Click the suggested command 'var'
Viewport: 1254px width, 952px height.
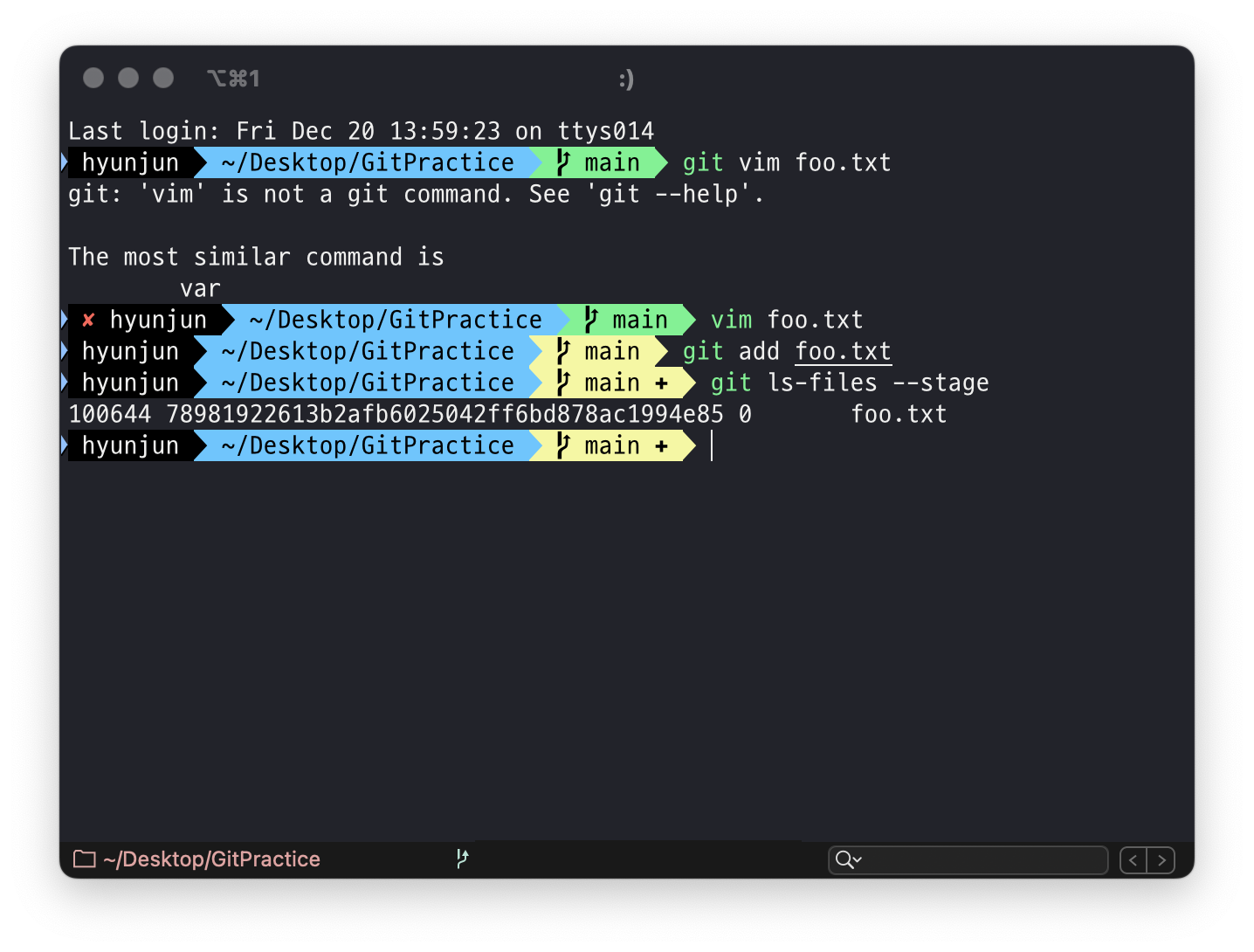[x=200, y=288]
